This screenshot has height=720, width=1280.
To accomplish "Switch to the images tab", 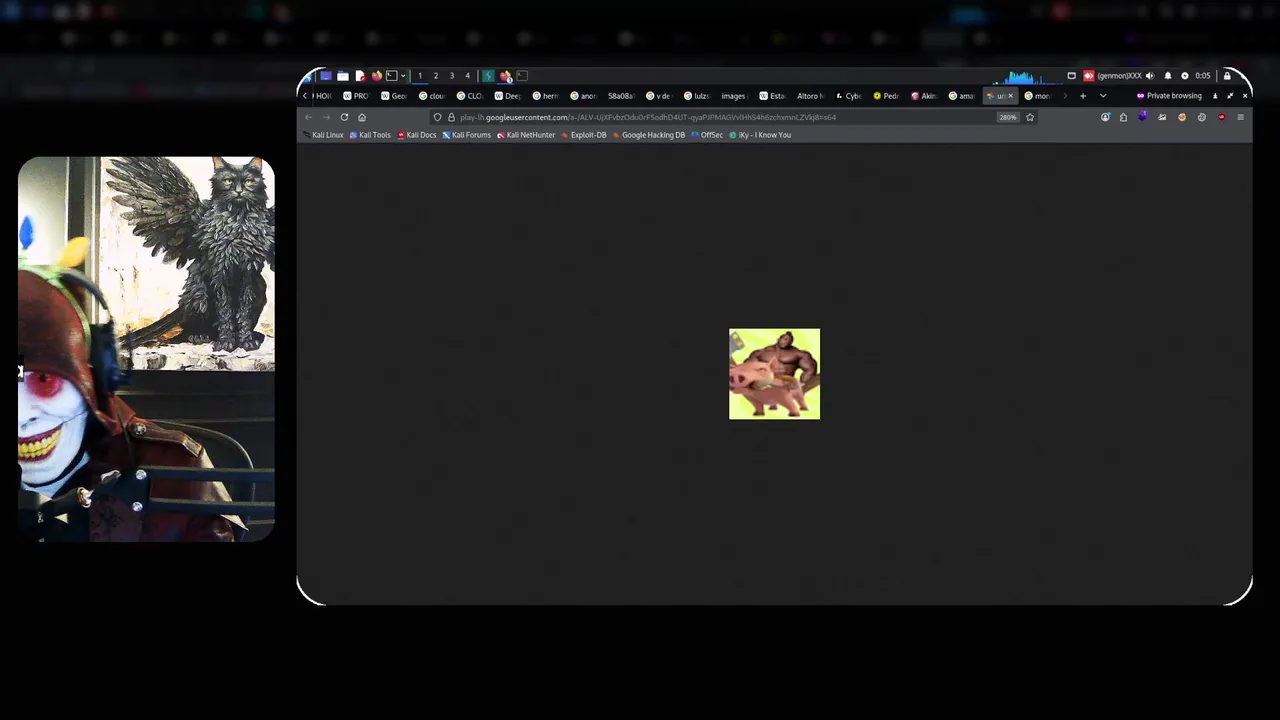I will (734, 96).
